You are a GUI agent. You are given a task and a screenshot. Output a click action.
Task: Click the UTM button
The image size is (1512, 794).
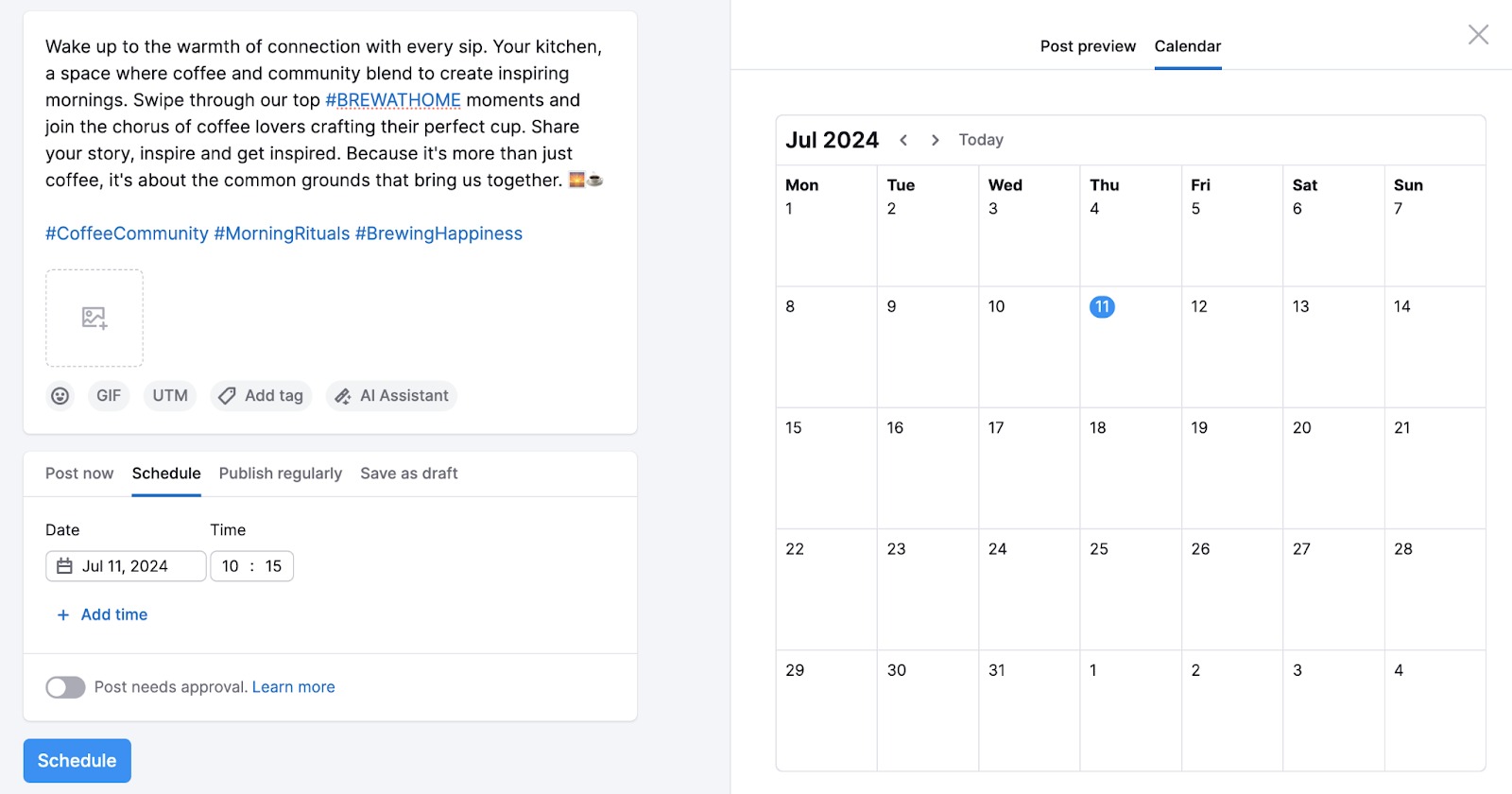coord(170,396)
